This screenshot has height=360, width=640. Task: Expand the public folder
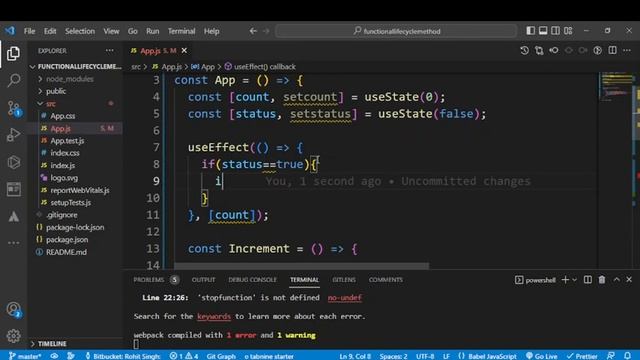[76, 91]
